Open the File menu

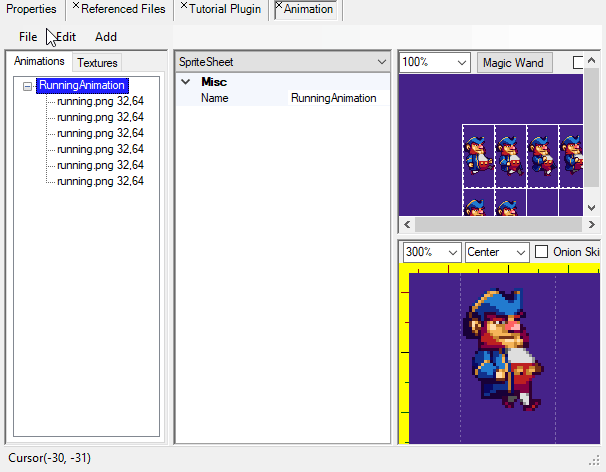coord(28,37)
